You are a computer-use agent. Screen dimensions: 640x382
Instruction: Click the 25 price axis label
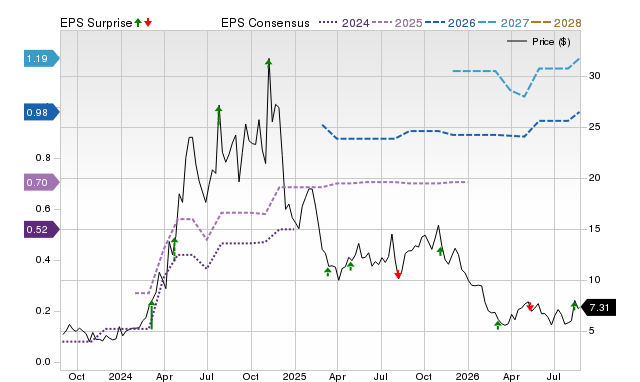(594, 127)
